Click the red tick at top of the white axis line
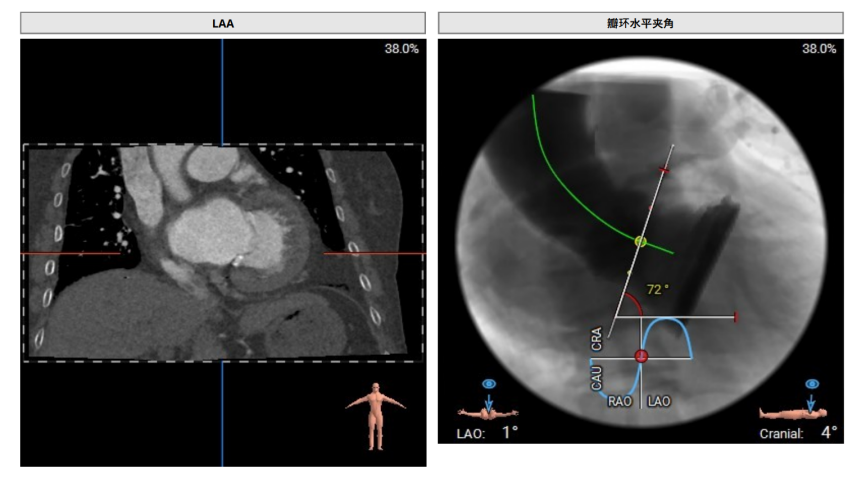Viewport: 866px width, 478px height. point(664,171)
